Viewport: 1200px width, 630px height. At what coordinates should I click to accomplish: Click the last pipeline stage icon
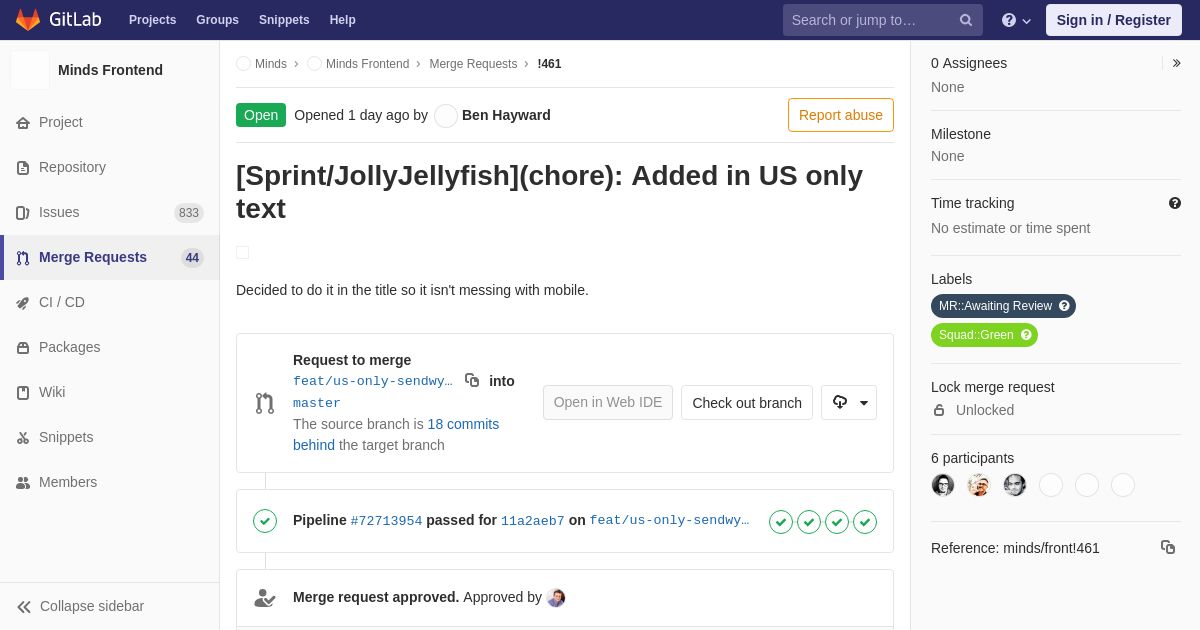(x=865, y=522)
